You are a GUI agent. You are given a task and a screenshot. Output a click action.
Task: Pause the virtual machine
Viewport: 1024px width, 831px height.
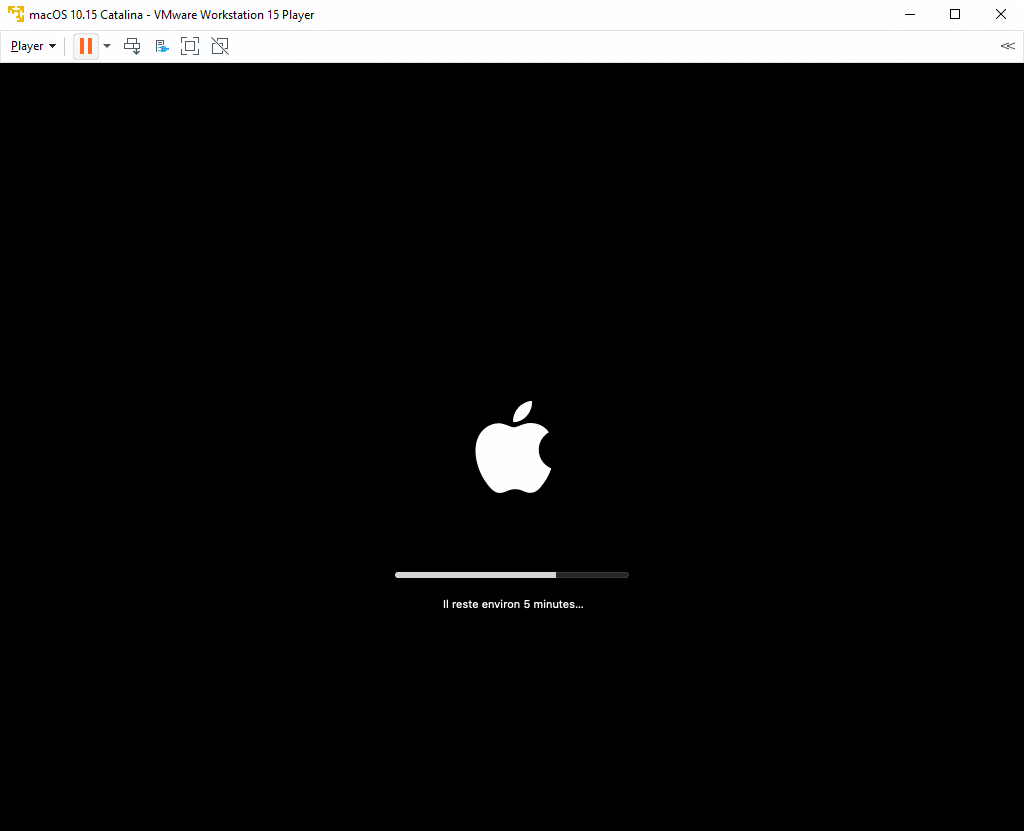pos(86,46)
